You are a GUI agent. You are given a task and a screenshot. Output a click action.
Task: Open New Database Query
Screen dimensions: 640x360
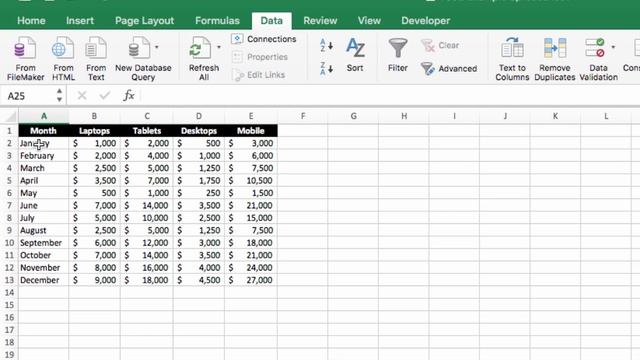pyautogui.click(x=143, y=58)
